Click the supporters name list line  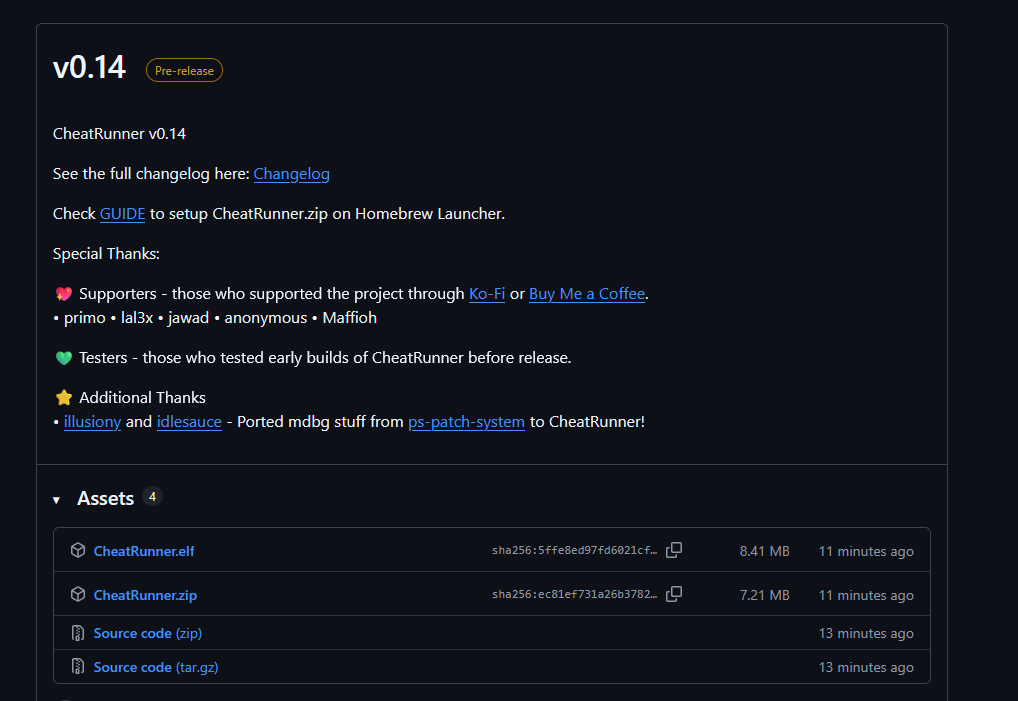215,318
